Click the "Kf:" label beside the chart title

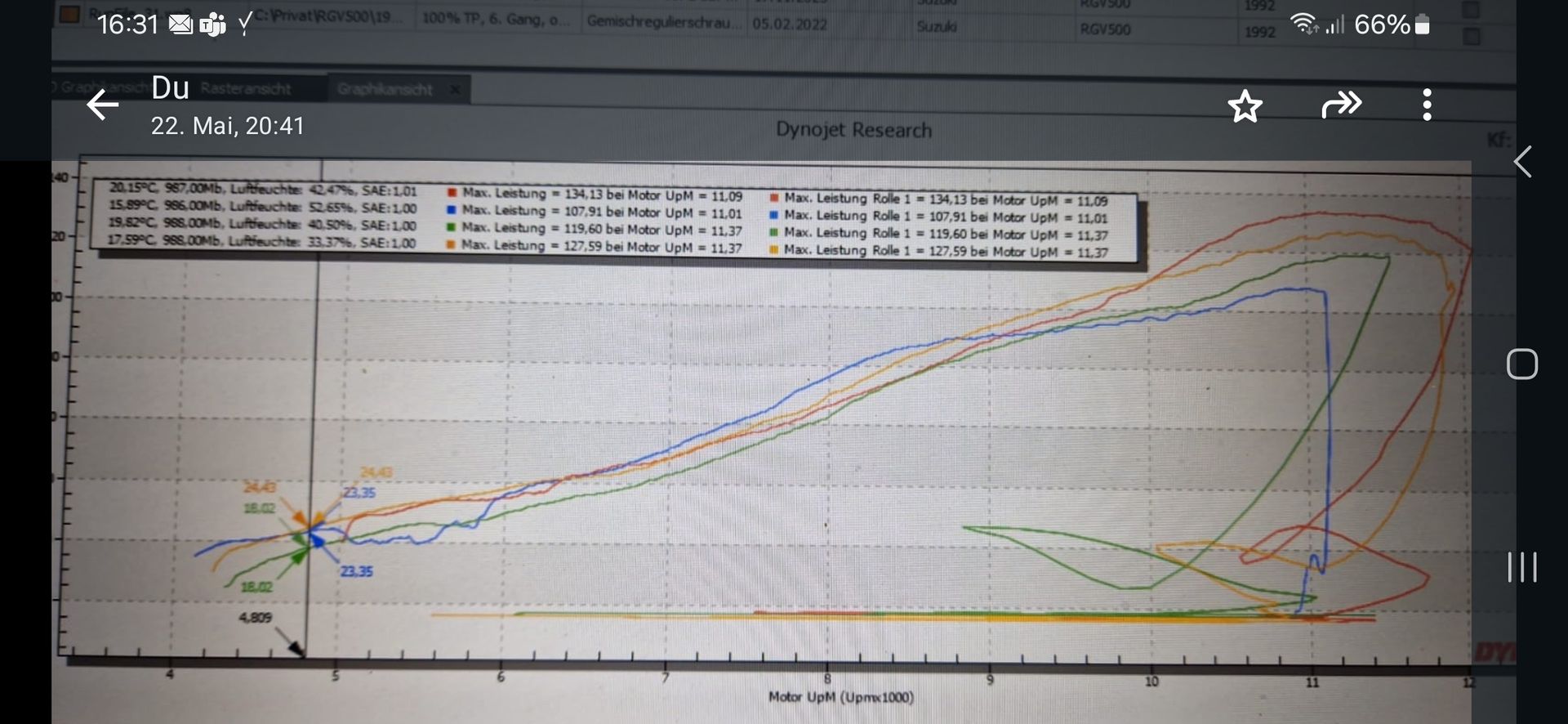(1499, 140)
